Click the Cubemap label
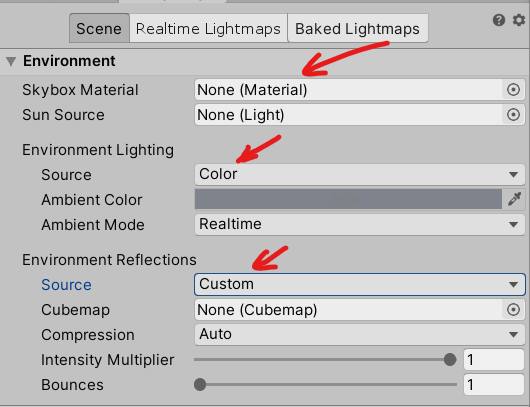The width and height of the screenshot is (530, 407). tap(75, 310)
